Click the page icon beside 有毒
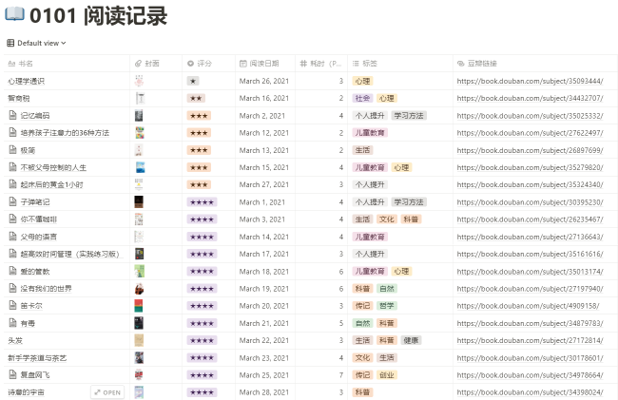The image size is (618, 400). (x=13, y=323)
